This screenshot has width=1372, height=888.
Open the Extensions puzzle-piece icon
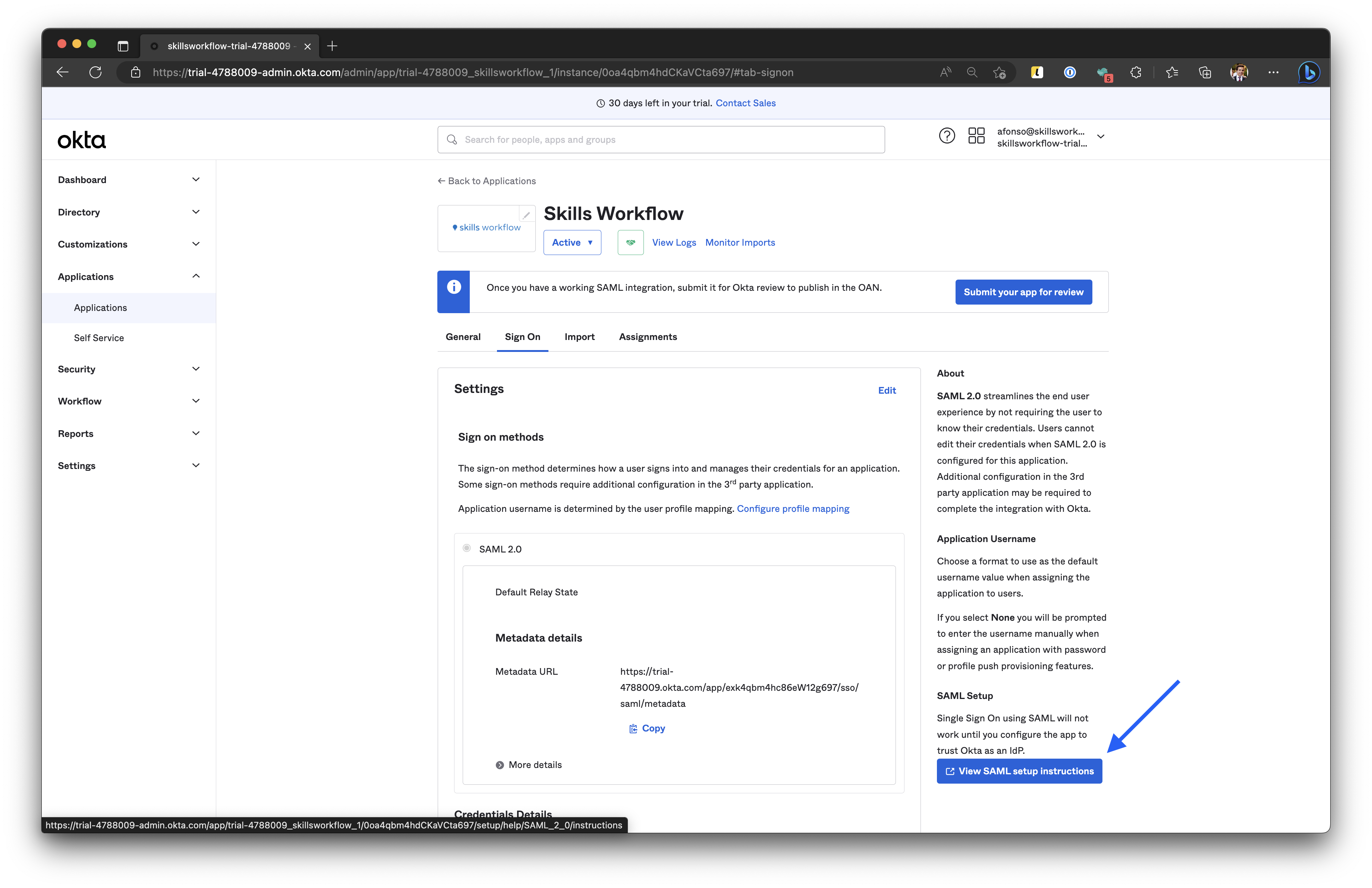(x=1136, y=72)
